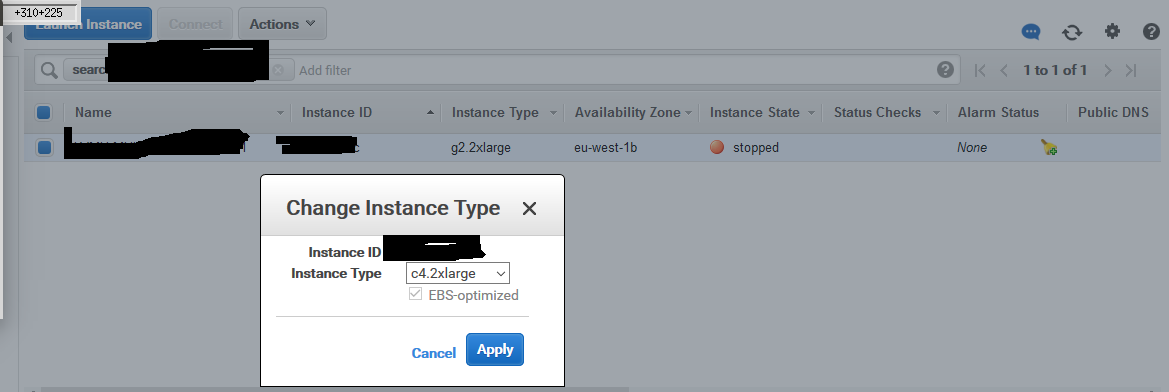1169x392 pixels.
Task: Click the Cancel link
Action: (433, 353)
